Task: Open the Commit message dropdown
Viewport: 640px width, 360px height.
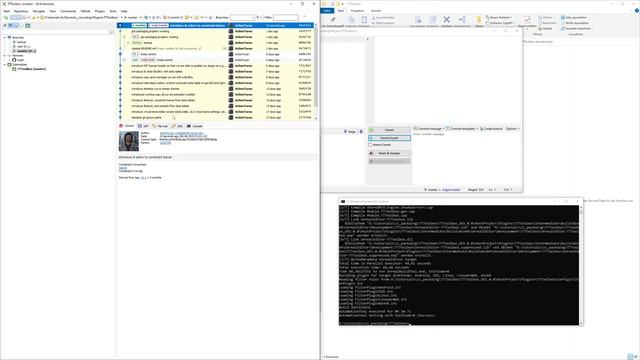Action: click(x=429, y=129)
